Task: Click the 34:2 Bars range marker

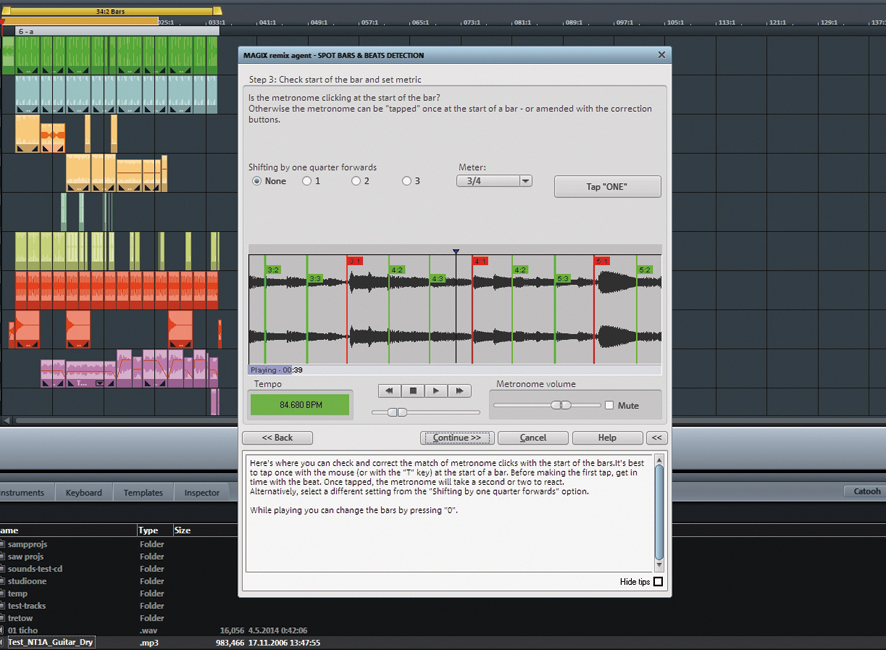Action: point(111,11)
